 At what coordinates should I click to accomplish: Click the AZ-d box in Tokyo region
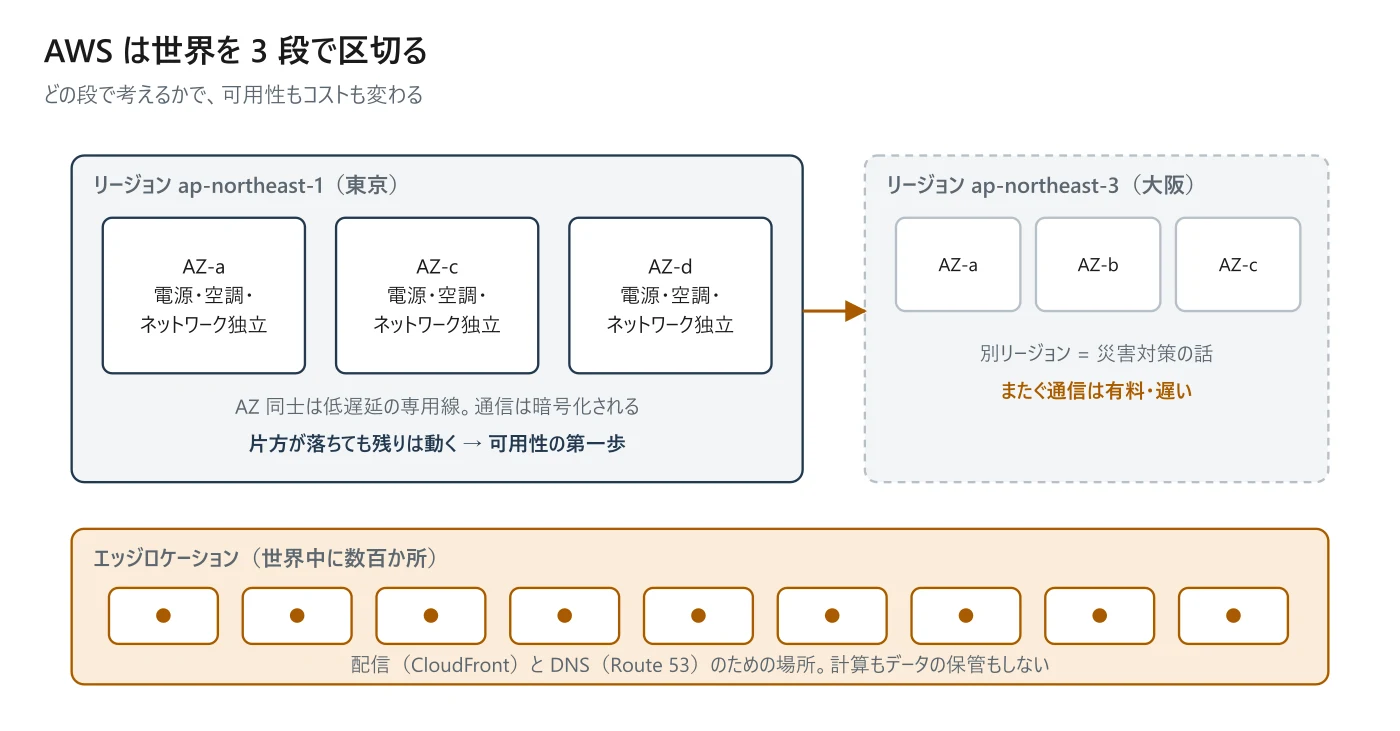670,296
